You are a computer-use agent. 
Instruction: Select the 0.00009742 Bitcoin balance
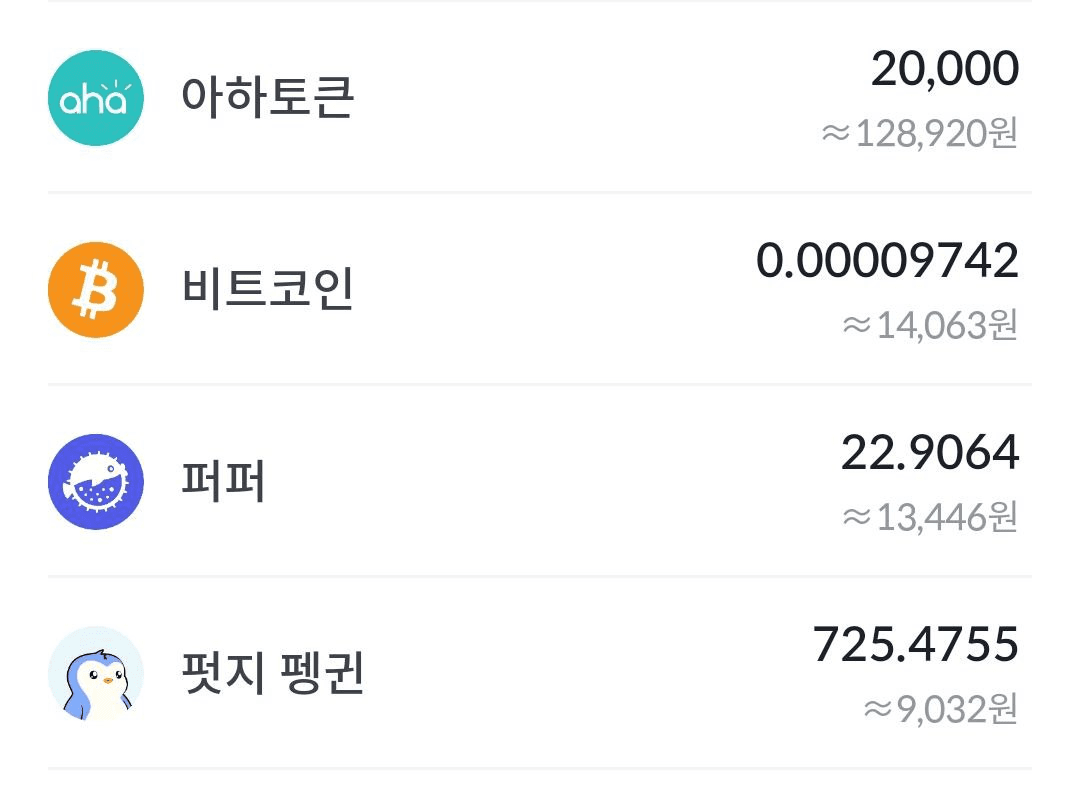pyautogui.click(x=887, y=260)
